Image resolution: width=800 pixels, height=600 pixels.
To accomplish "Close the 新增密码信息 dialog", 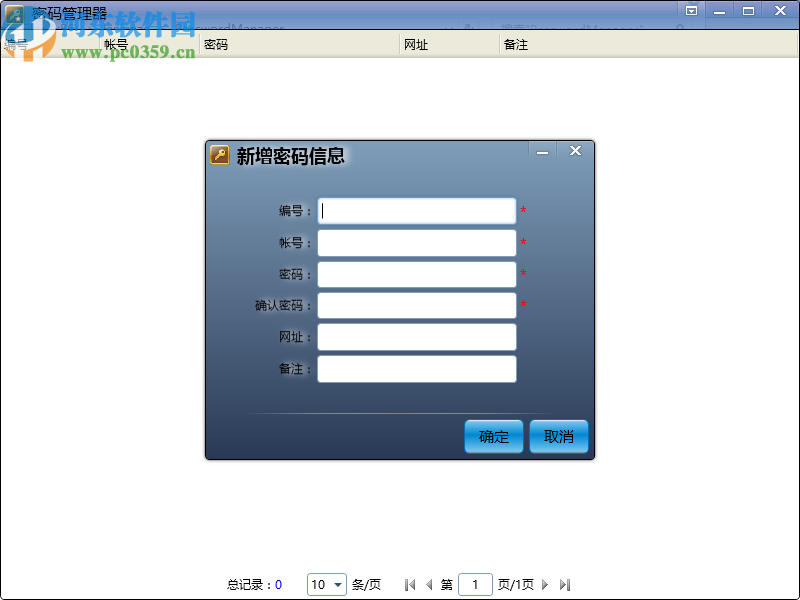I will 576,151.
